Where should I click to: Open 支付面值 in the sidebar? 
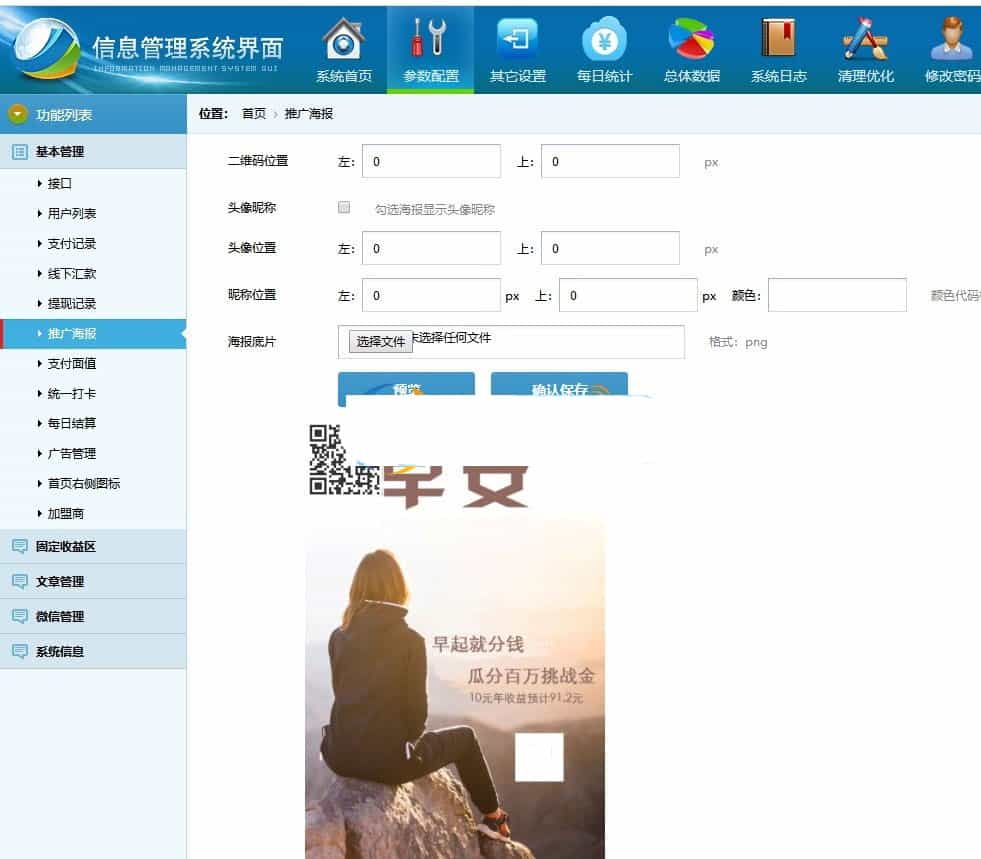pos(72,363)
